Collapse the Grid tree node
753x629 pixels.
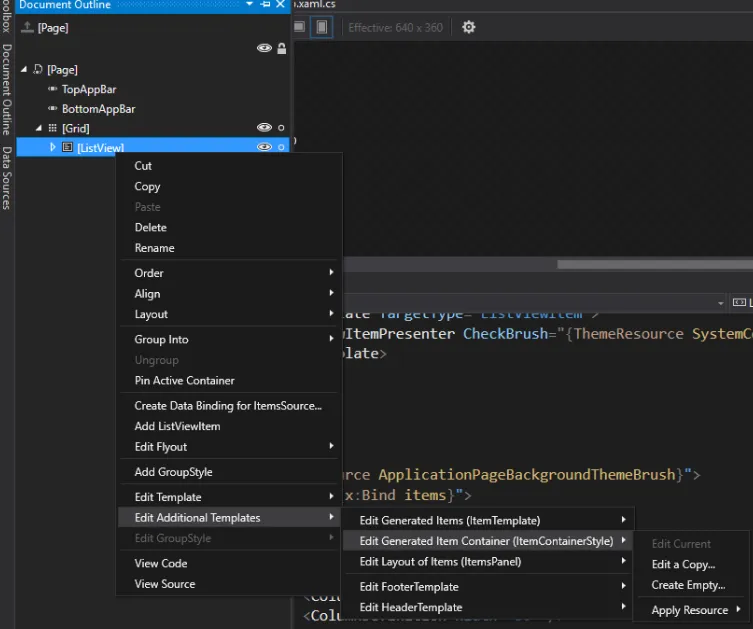pyautogui.click(x=39, y=128)
